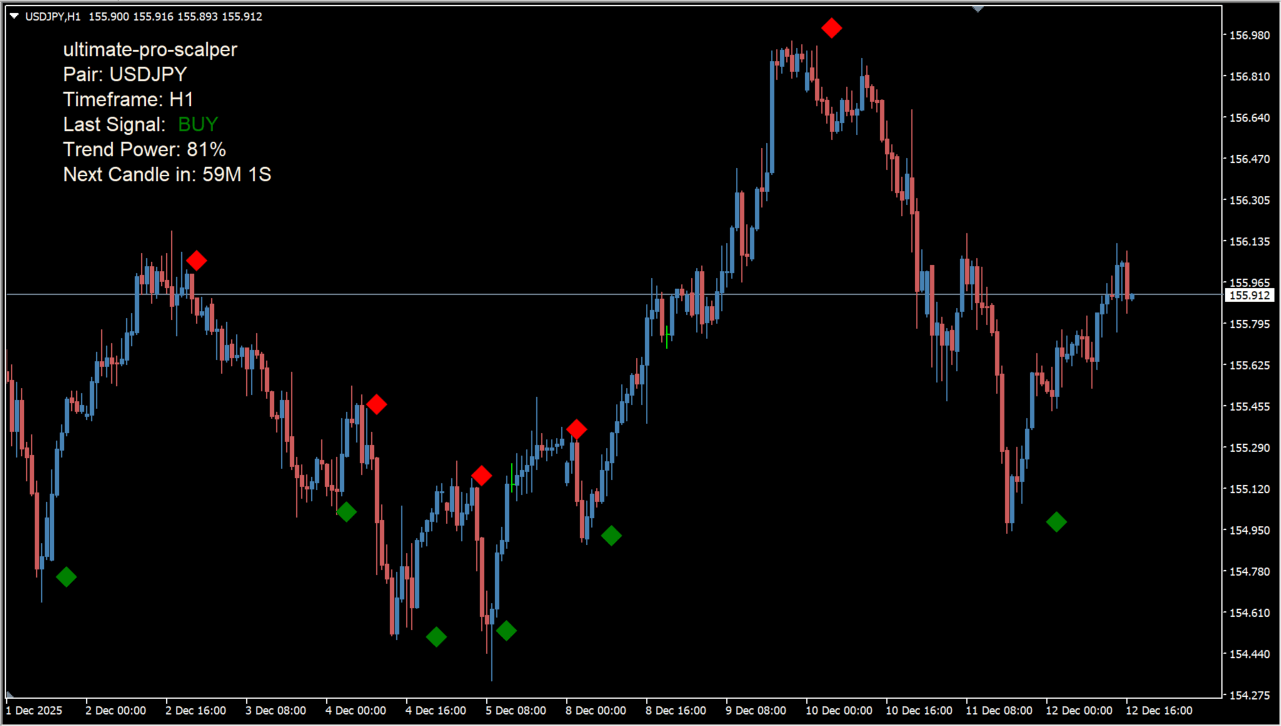Click the red sell diamond above the chart peak
Image resolution: width=1281 pixels, height=726 pixels.
[831, 28]
